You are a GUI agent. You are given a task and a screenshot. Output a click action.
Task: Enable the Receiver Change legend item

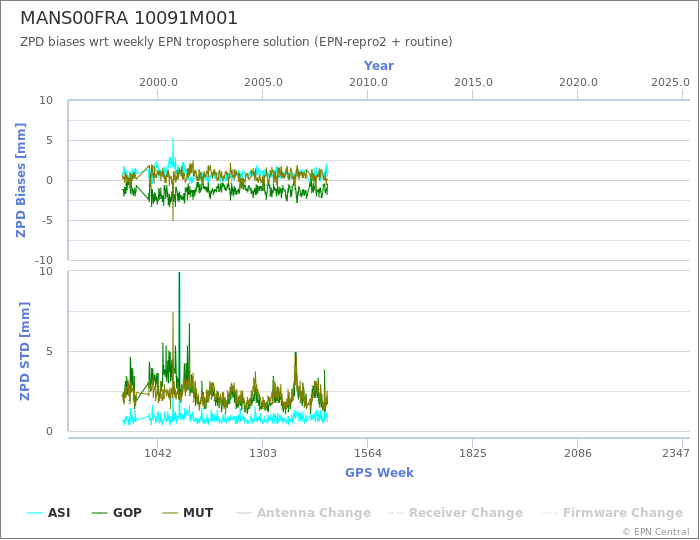(x=455, y=513)
